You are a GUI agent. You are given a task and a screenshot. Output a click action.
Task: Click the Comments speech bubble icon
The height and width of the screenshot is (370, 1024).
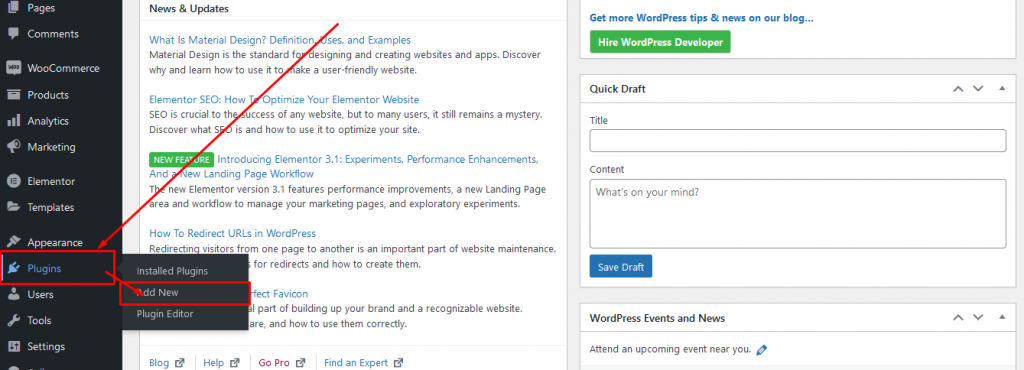pos(13,34)
